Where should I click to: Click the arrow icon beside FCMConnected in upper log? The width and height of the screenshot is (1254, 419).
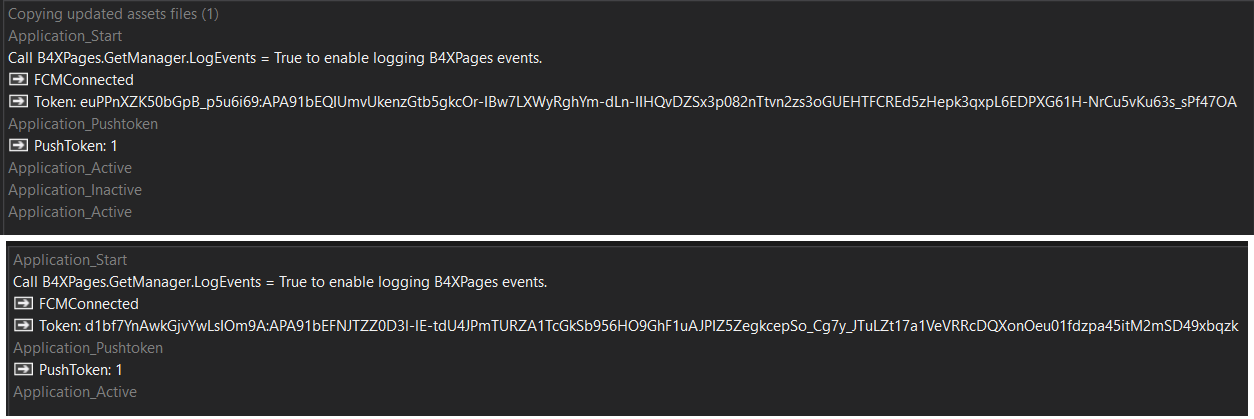18,80
